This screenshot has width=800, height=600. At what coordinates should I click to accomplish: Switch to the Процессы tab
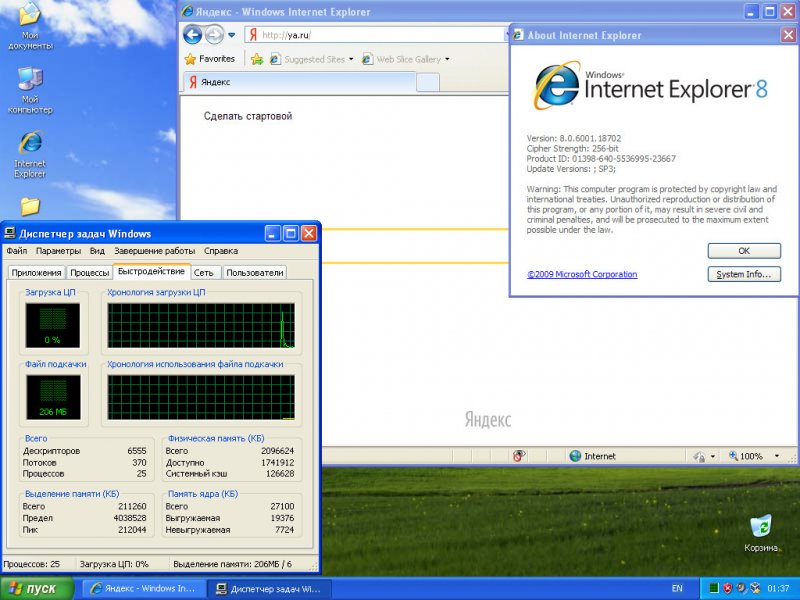pos(90,273)
